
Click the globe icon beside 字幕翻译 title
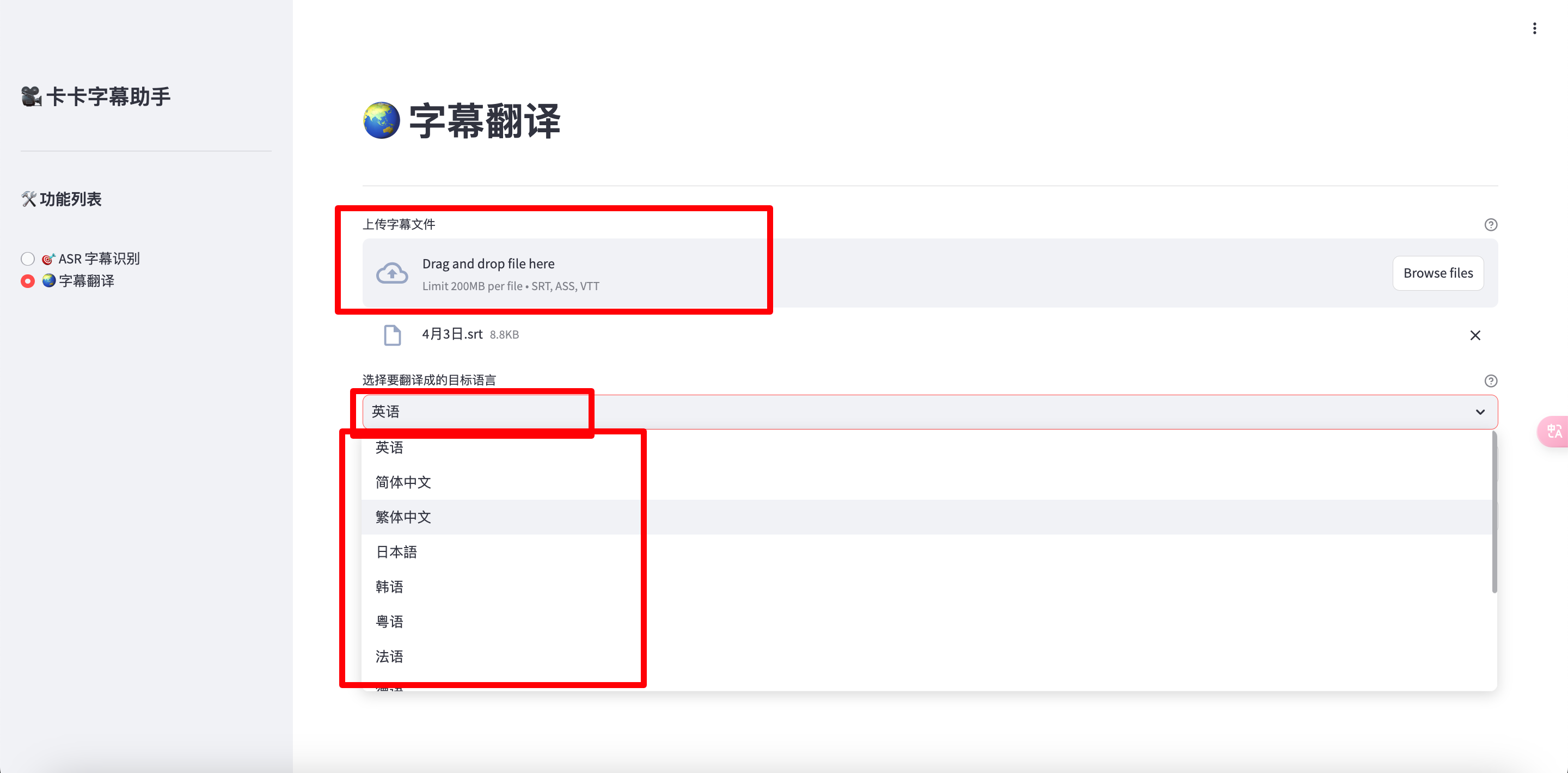click(381, 120)
